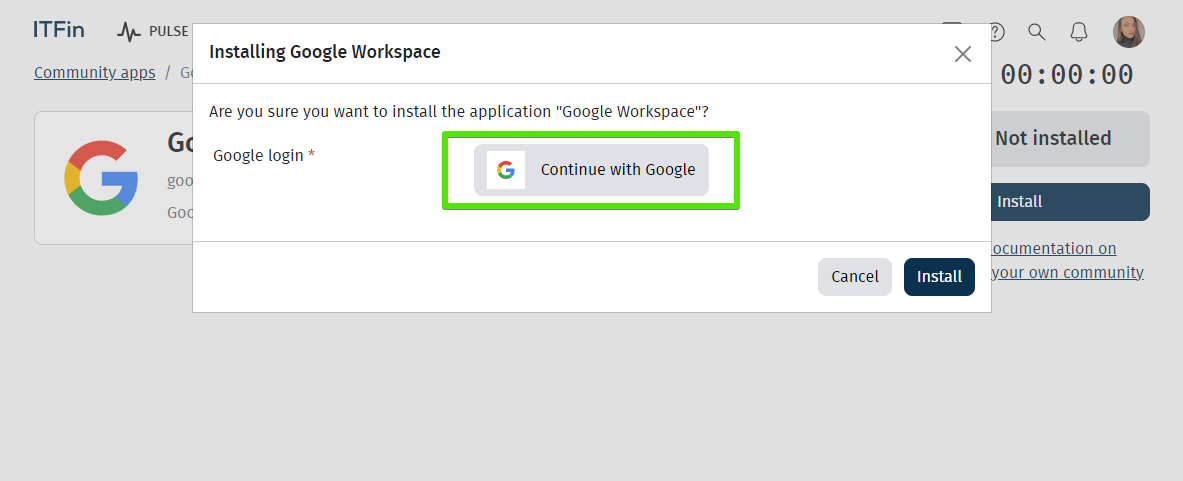
Task: Open the user profile avatar
Action: (x=1129, y=32)
